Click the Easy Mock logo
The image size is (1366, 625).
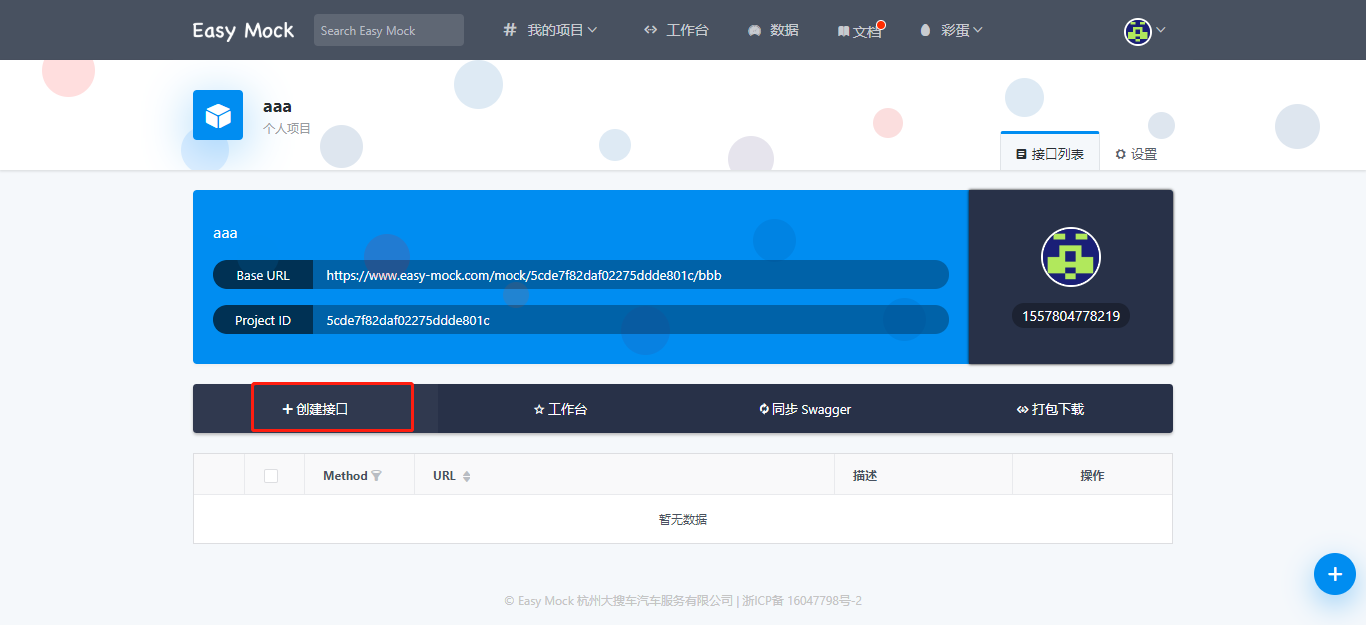tap(243, 30)
